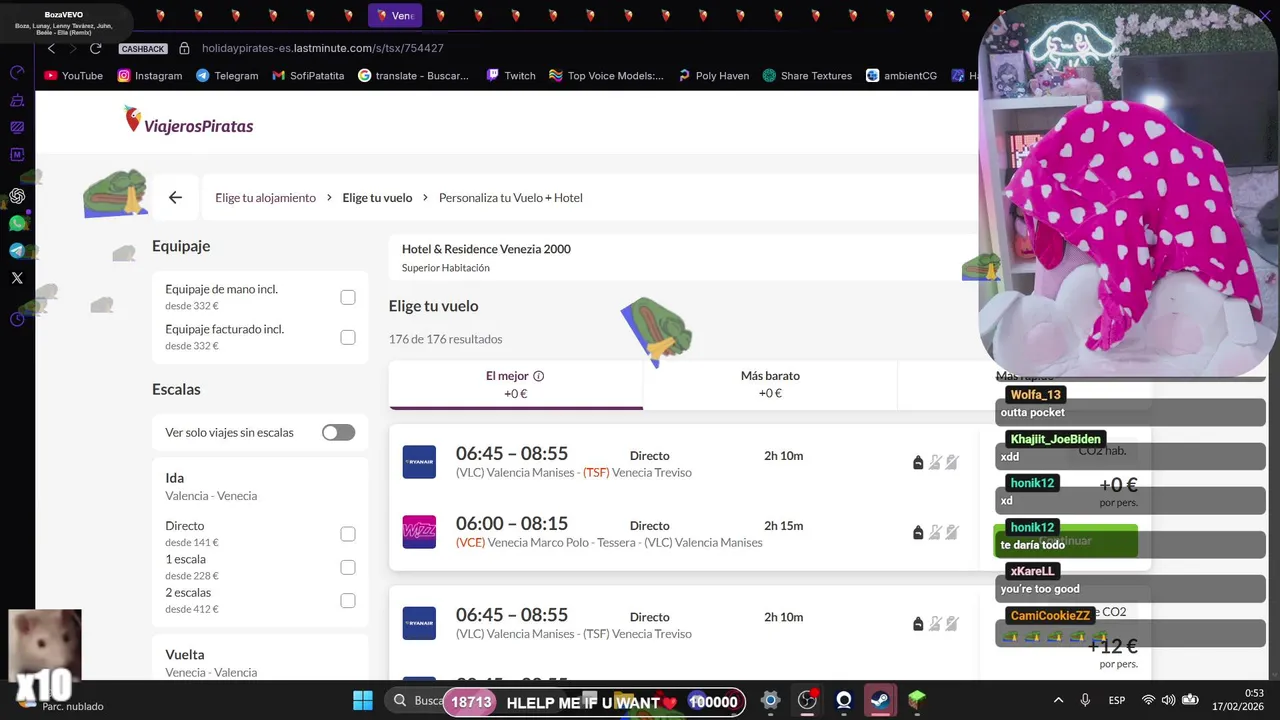Open green block app on taskbar
This screenshot has width=1280, height=720.
click(917, 700)
